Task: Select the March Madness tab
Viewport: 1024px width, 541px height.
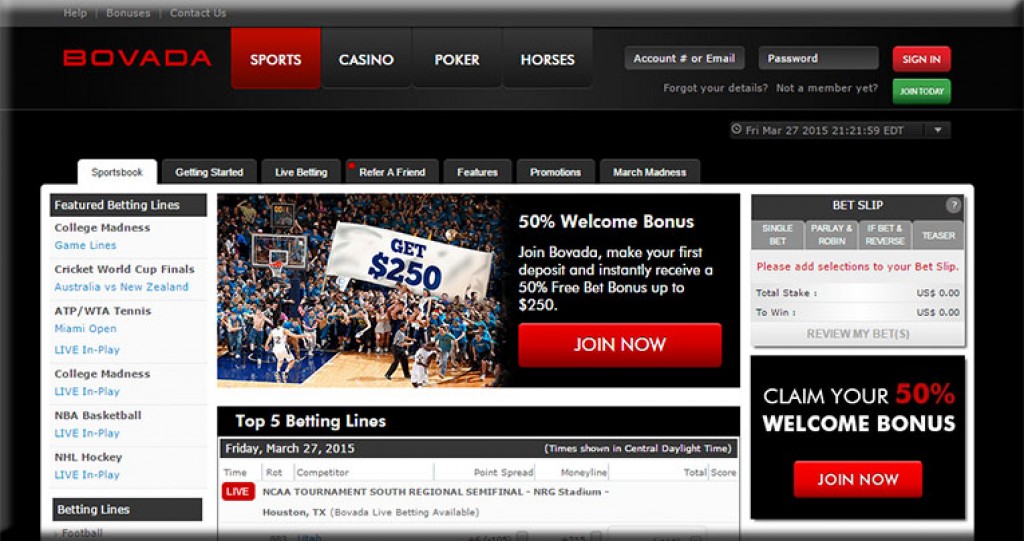Action: coord(649,172)
